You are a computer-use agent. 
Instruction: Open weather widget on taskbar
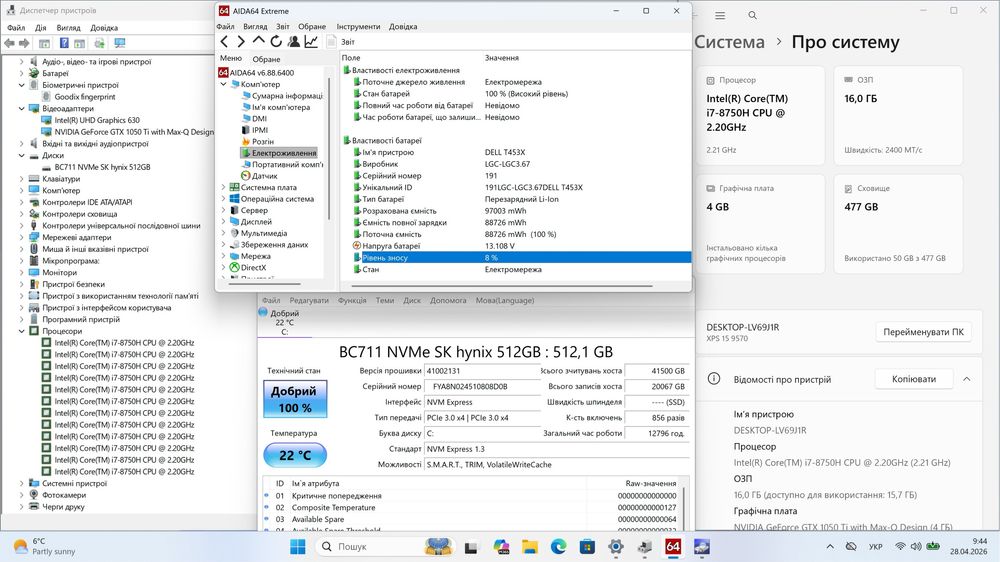coord(45,546)
